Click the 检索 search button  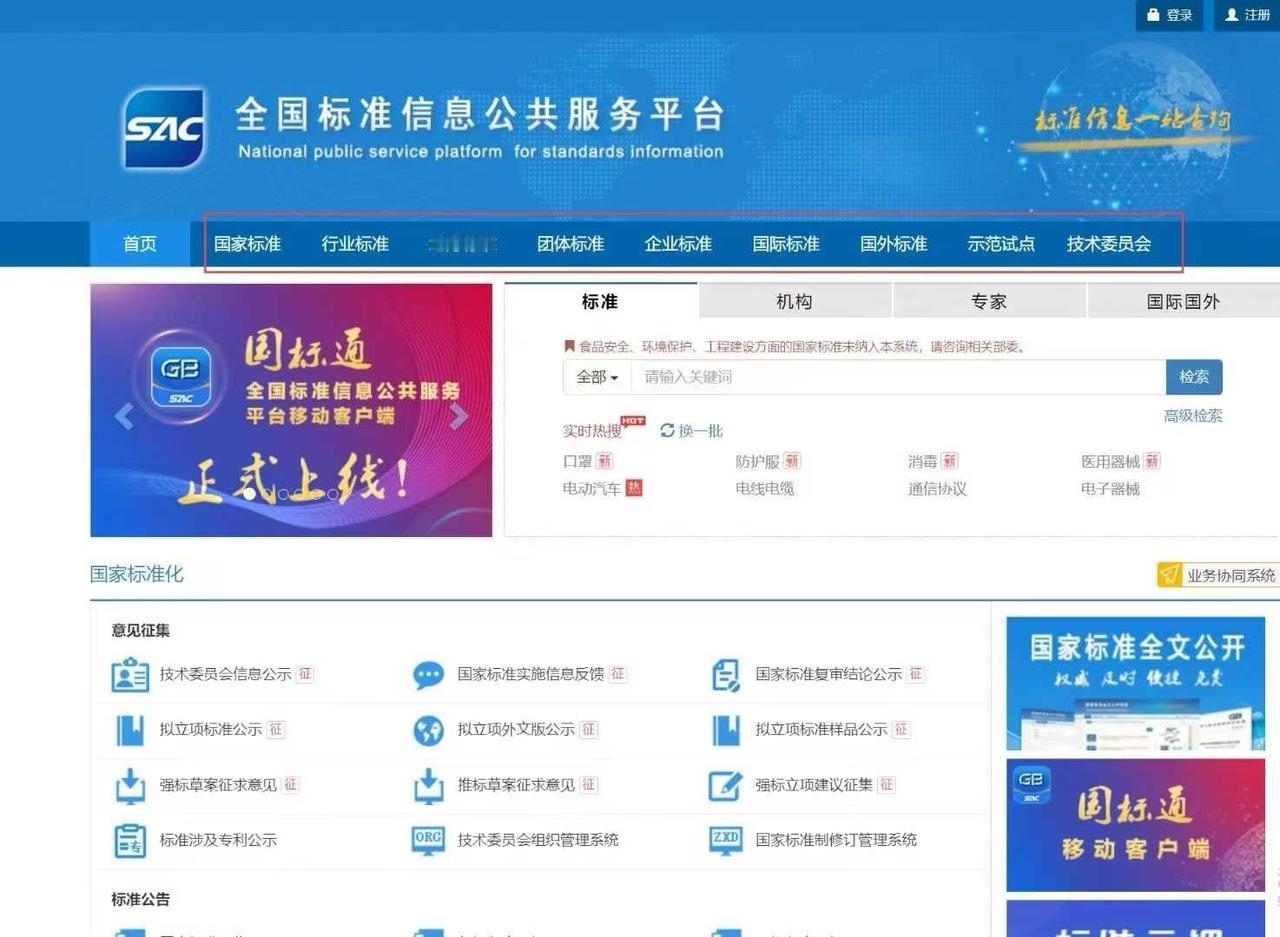click(x=1194, y=377)
